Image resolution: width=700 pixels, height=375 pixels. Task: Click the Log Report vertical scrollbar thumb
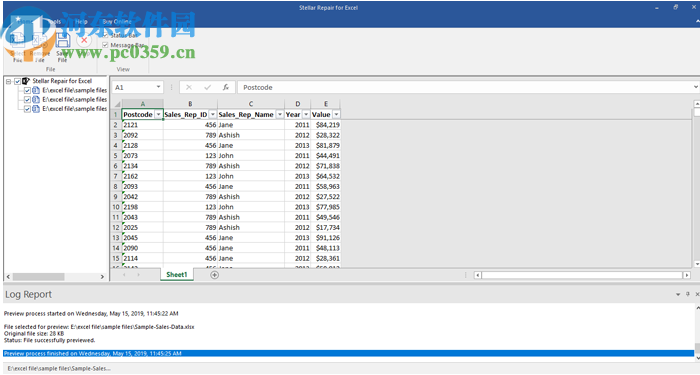697,348
